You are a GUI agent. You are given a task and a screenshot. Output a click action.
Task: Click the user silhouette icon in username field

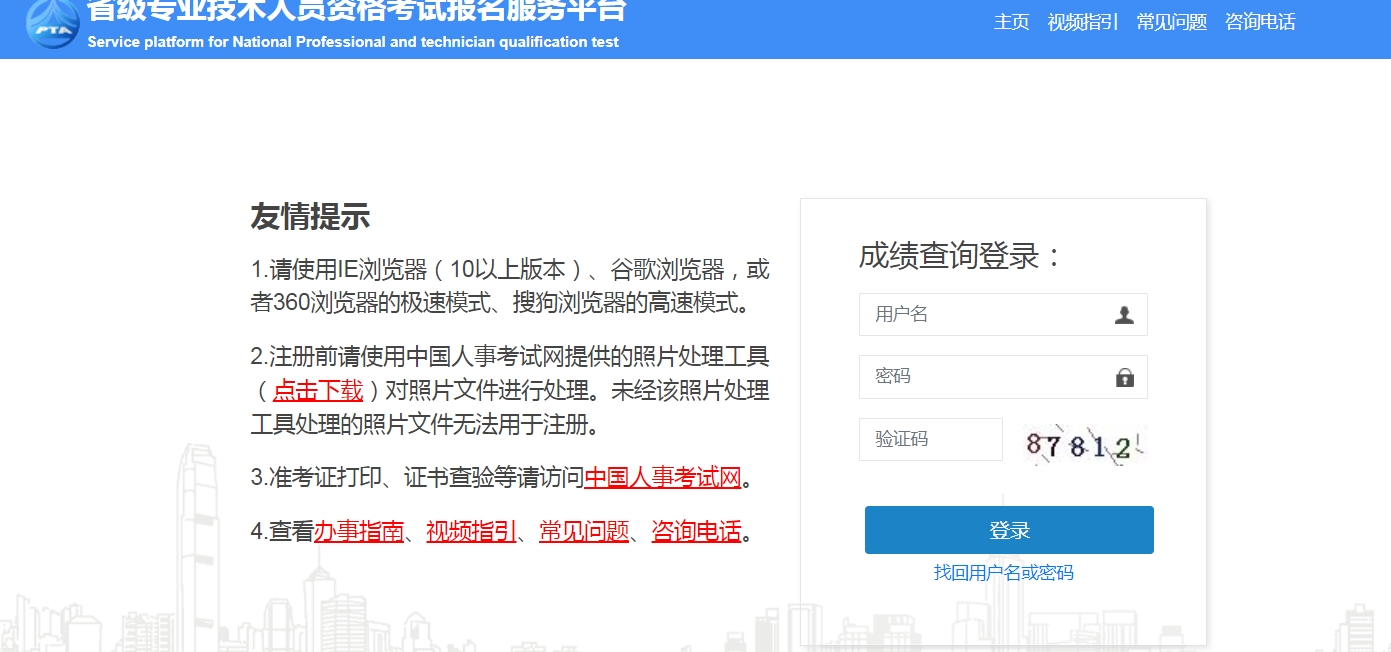[1124, 315]
